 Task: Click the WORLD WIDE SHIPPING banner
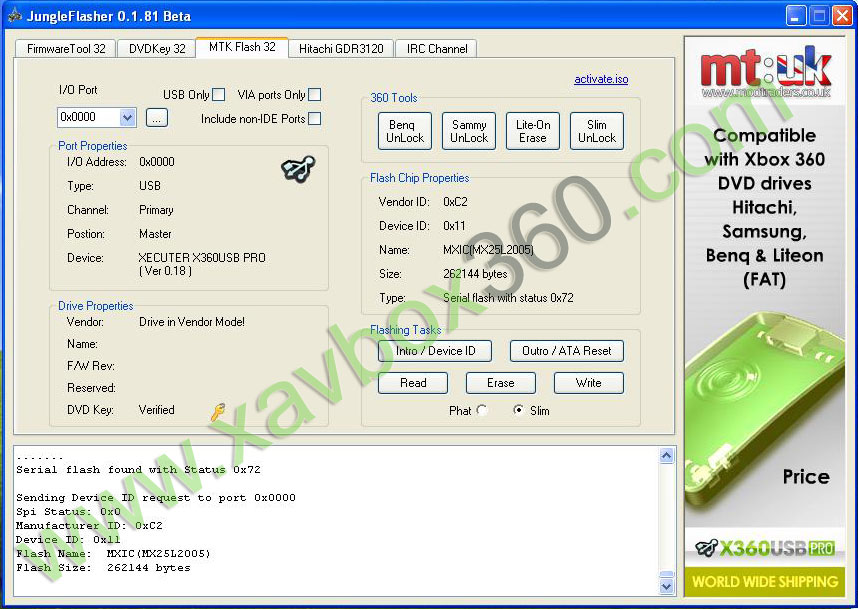point(764,581)
